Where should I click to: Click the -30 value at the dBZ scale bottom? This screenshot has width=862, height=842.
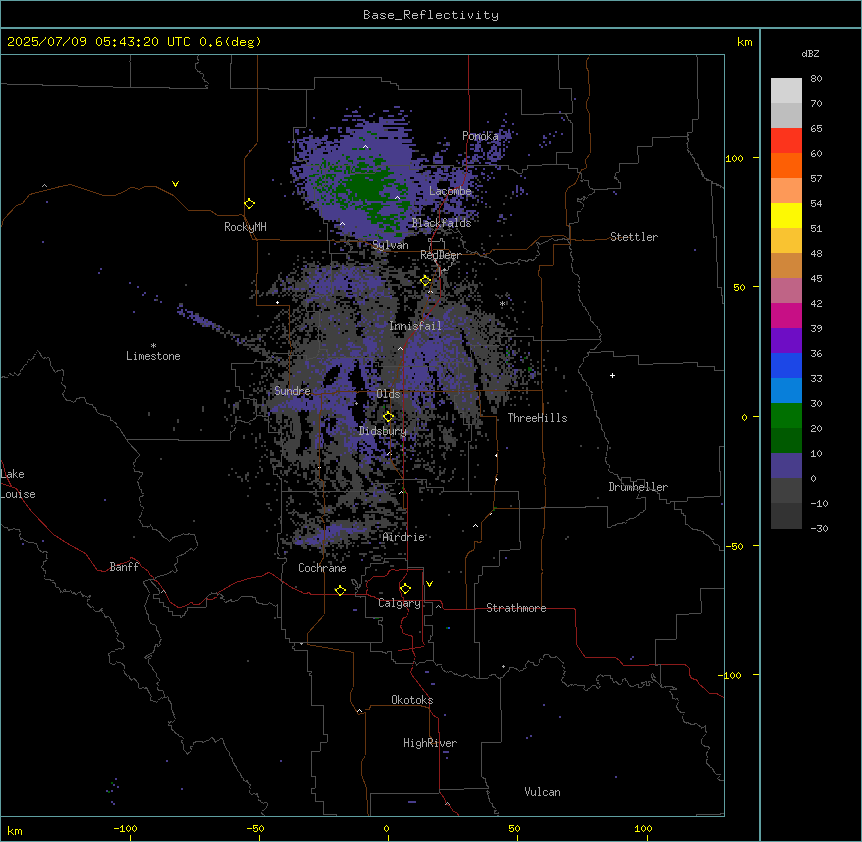(819, 528)
